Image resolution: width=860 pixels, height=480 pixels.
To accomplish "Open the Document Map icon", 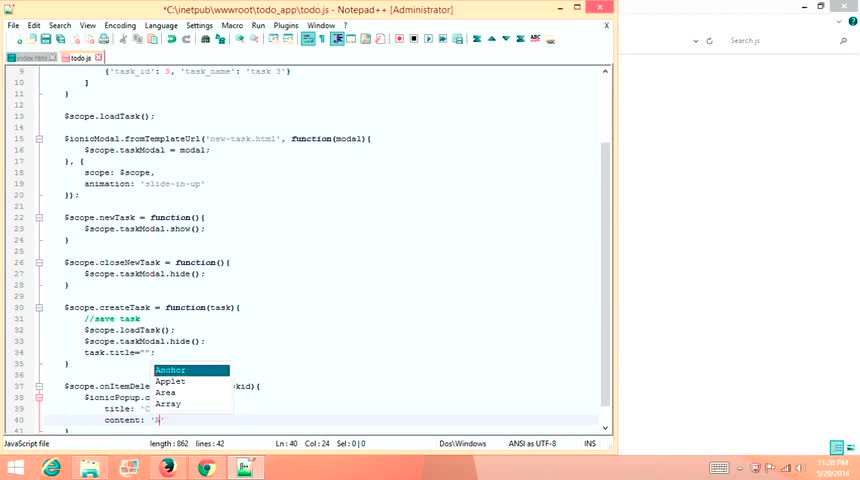I will coord(366,39).
